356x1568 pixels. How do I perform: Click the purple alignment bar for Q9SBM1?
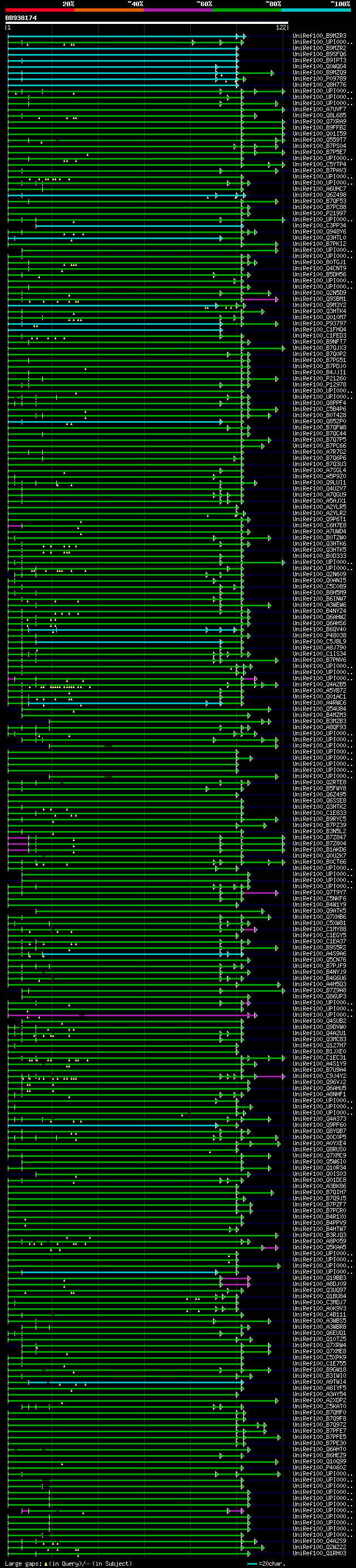pyautogui.click(x=260, y=299)
